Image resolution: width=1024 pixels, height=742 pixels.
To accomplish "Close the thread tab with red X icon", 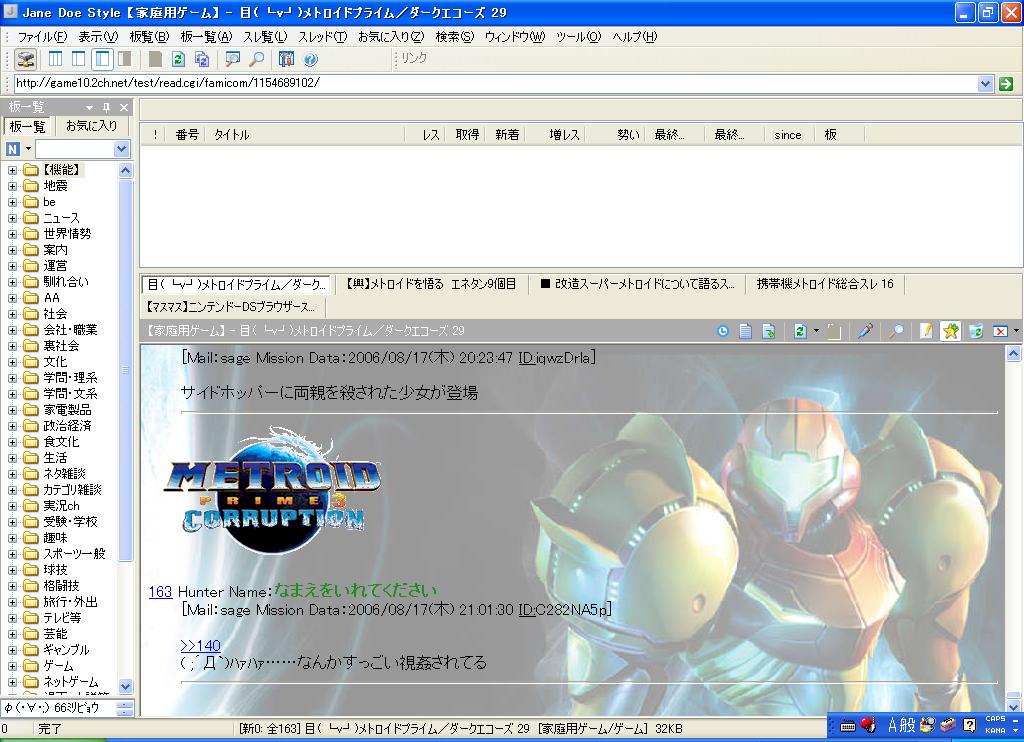I will pyautogui.click(x=1000, y=331).
